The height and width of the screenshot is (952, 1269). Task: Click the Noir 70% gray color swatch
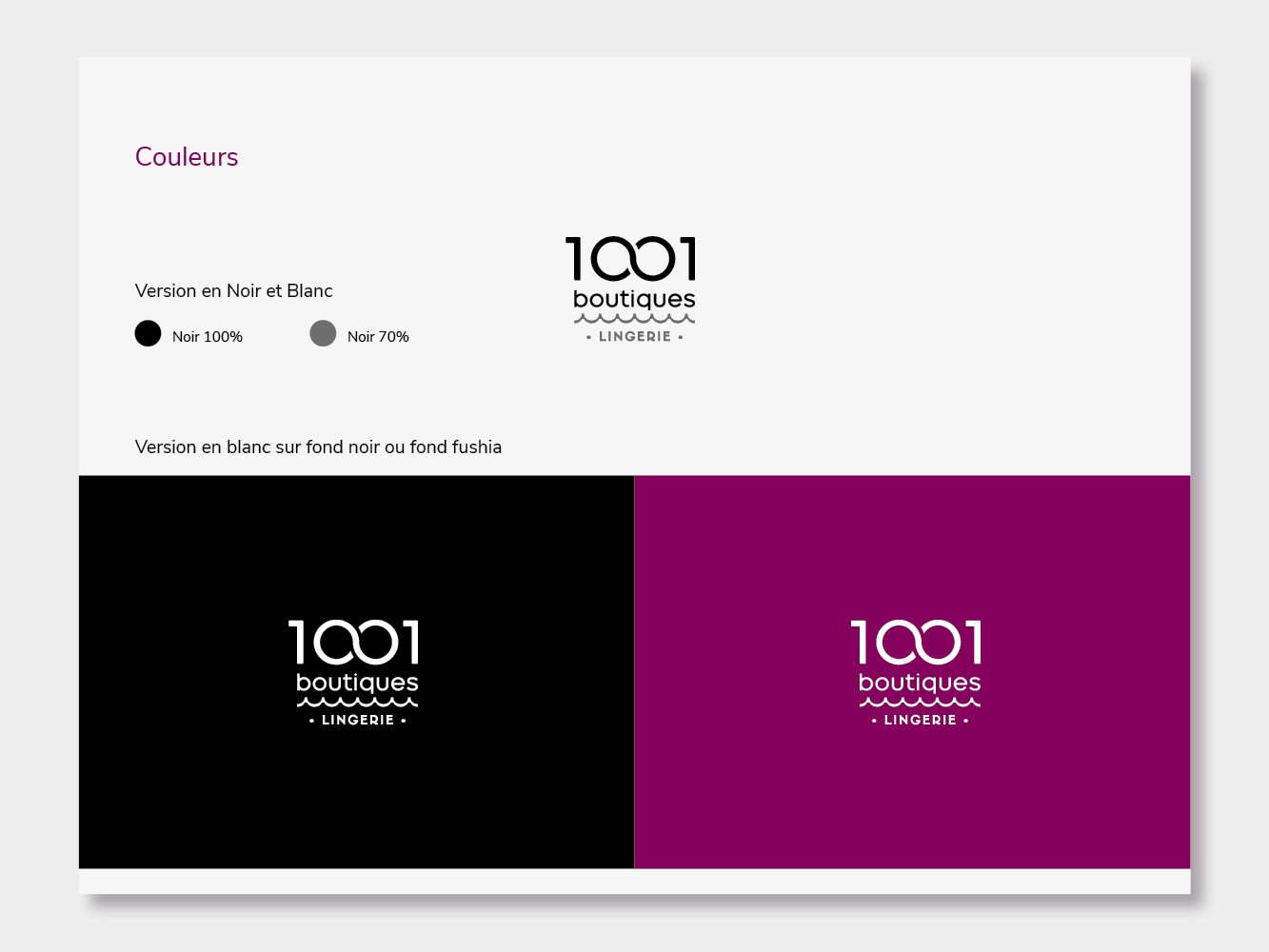pyautogui.click(x=323, y=333)
